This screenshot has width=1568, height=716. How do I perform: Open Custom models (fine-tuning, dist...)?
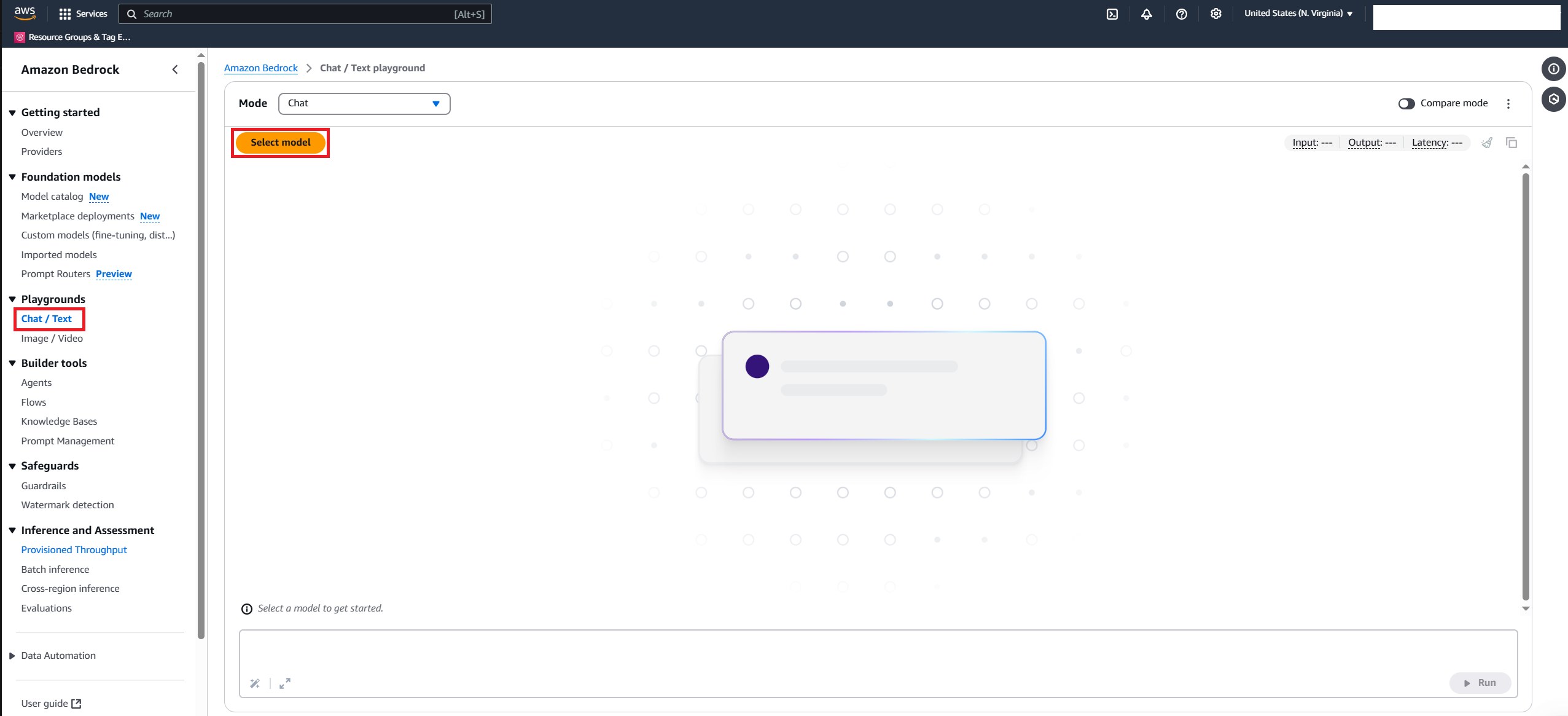(x=98, y=235)
